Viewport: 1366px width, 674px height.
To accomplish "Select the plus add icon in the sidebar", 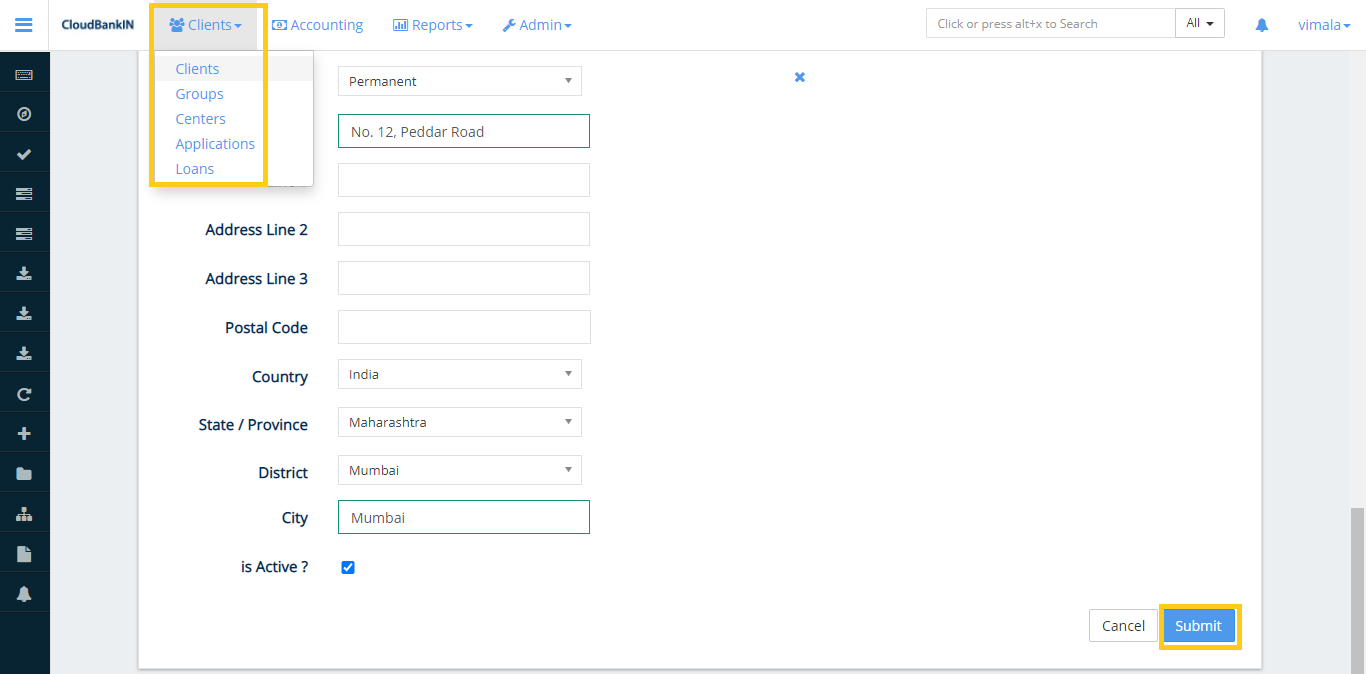I will (x=24, y=432).
